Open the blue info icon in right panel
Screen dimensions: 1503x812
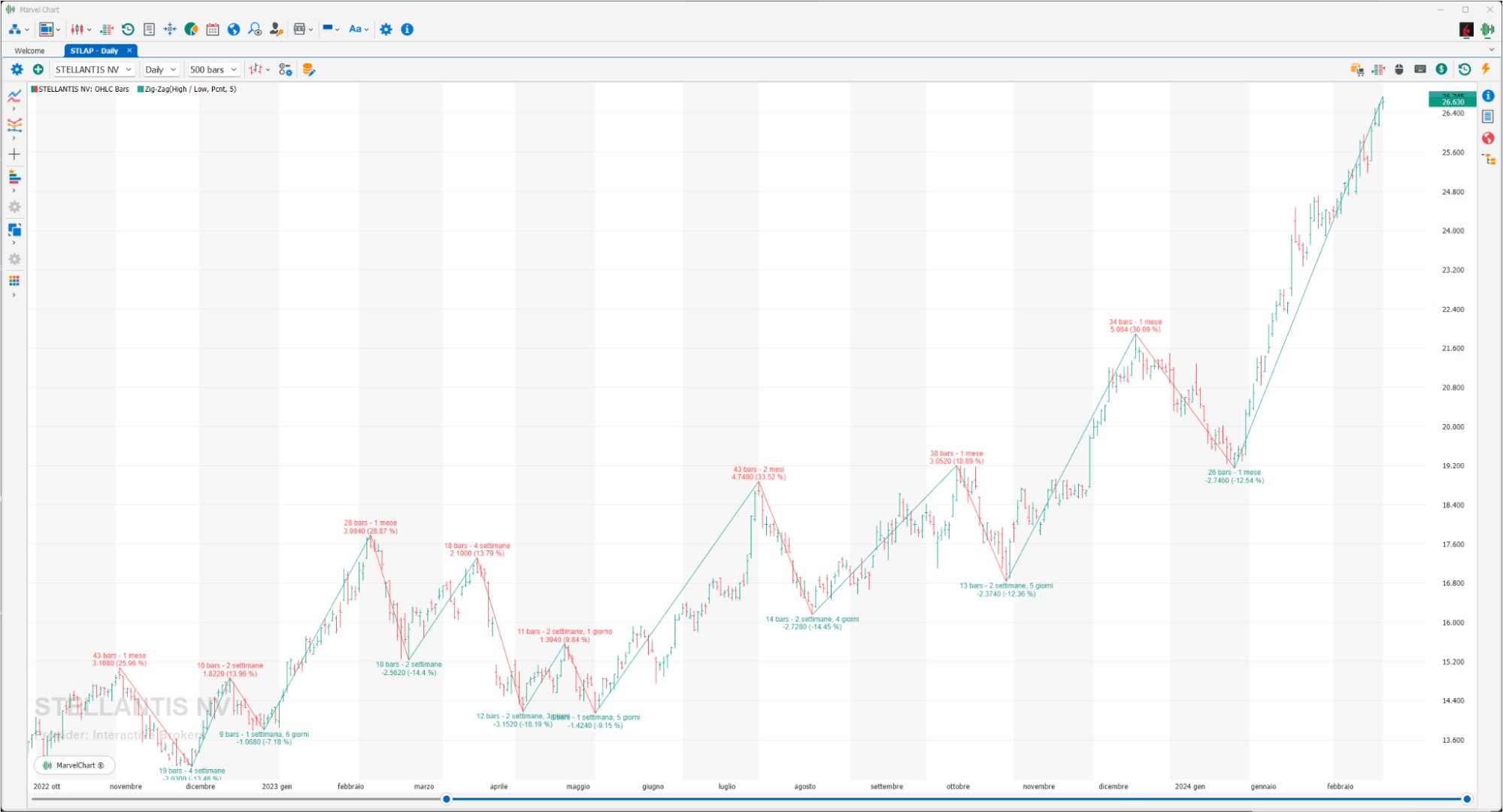click(x=1488, y=95)
